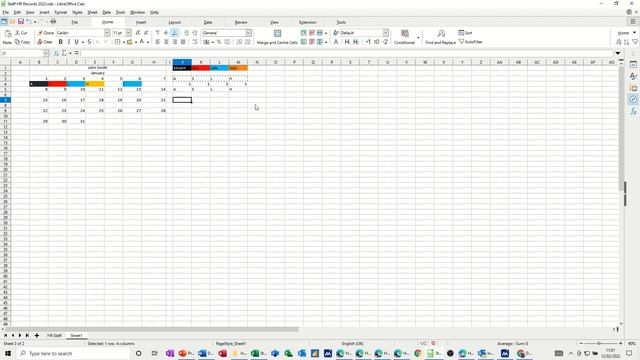Switch to the Layout ribbon tab
The width and height of the screenshot is (640, 360).
click(x=175, y=22)
